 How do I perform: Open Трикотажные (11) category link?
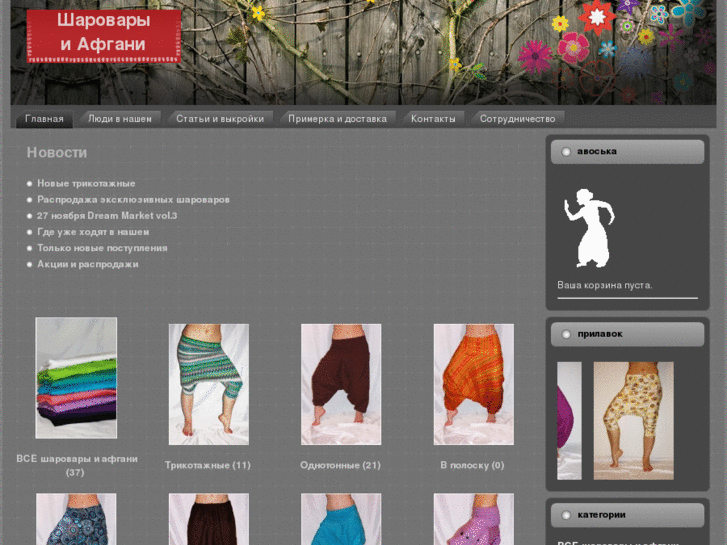point(208,465)
